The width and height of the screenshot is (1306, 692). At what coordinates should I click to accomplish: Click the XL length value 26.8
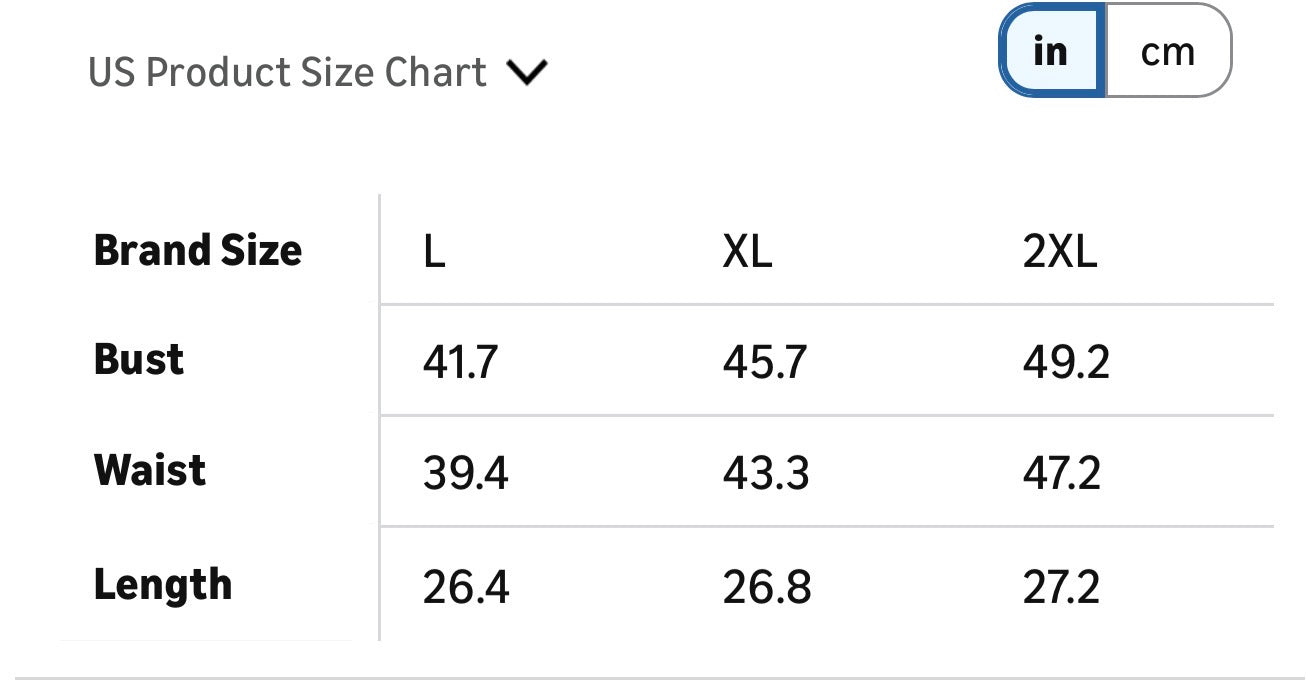(767, 587)
